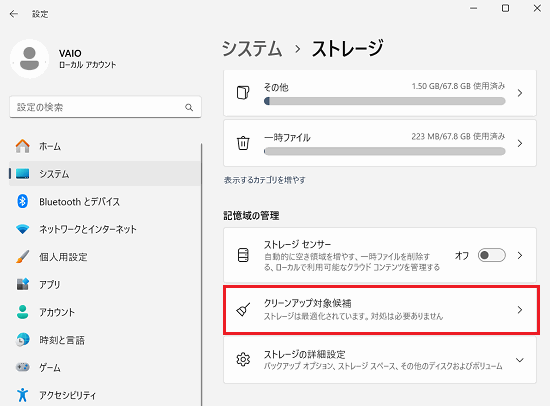The height and width of the screenshot is (406, 550).
Task: Click the Bluetooth icon in the sidebar
Action: (x=23, y=201)
